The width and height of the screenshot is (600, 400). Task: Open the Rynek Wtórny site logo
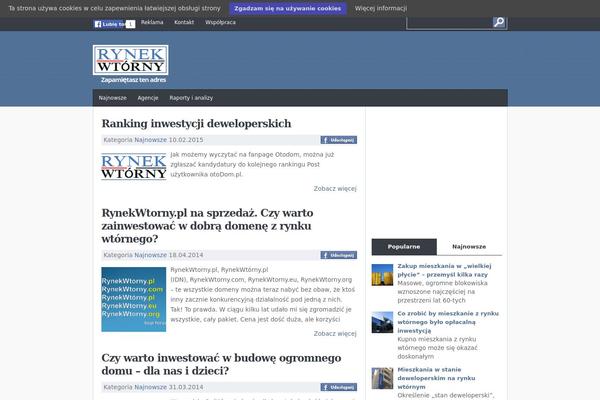click(130, 60)
